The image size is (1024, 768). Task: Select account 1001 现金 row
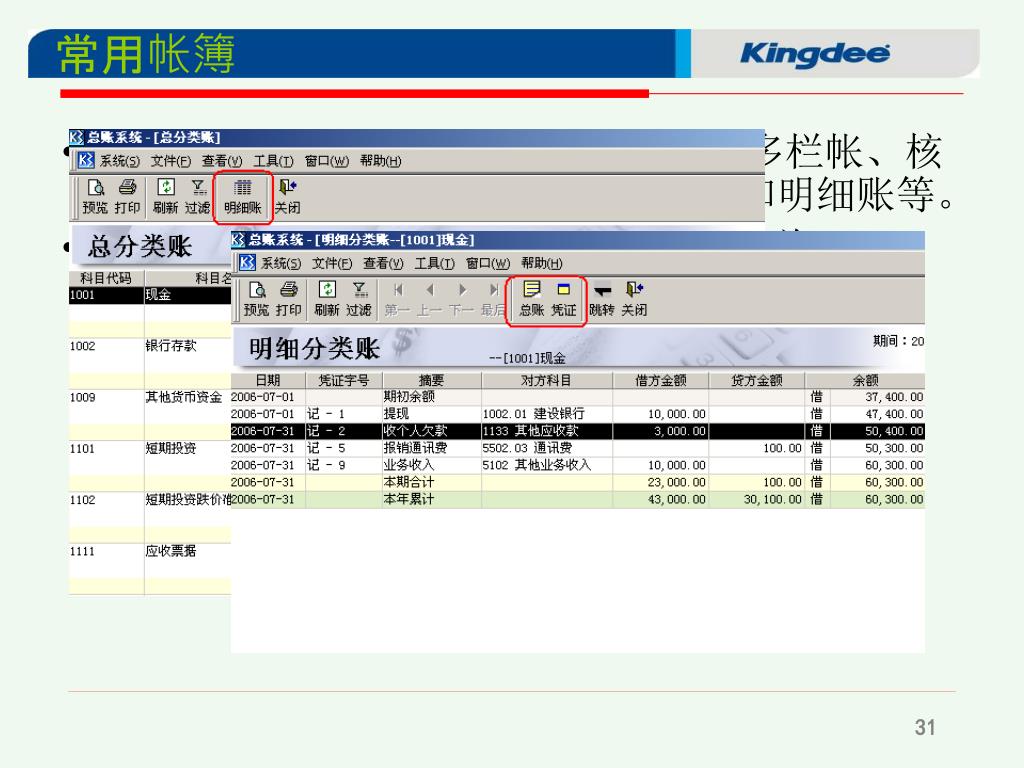[150, 295]
